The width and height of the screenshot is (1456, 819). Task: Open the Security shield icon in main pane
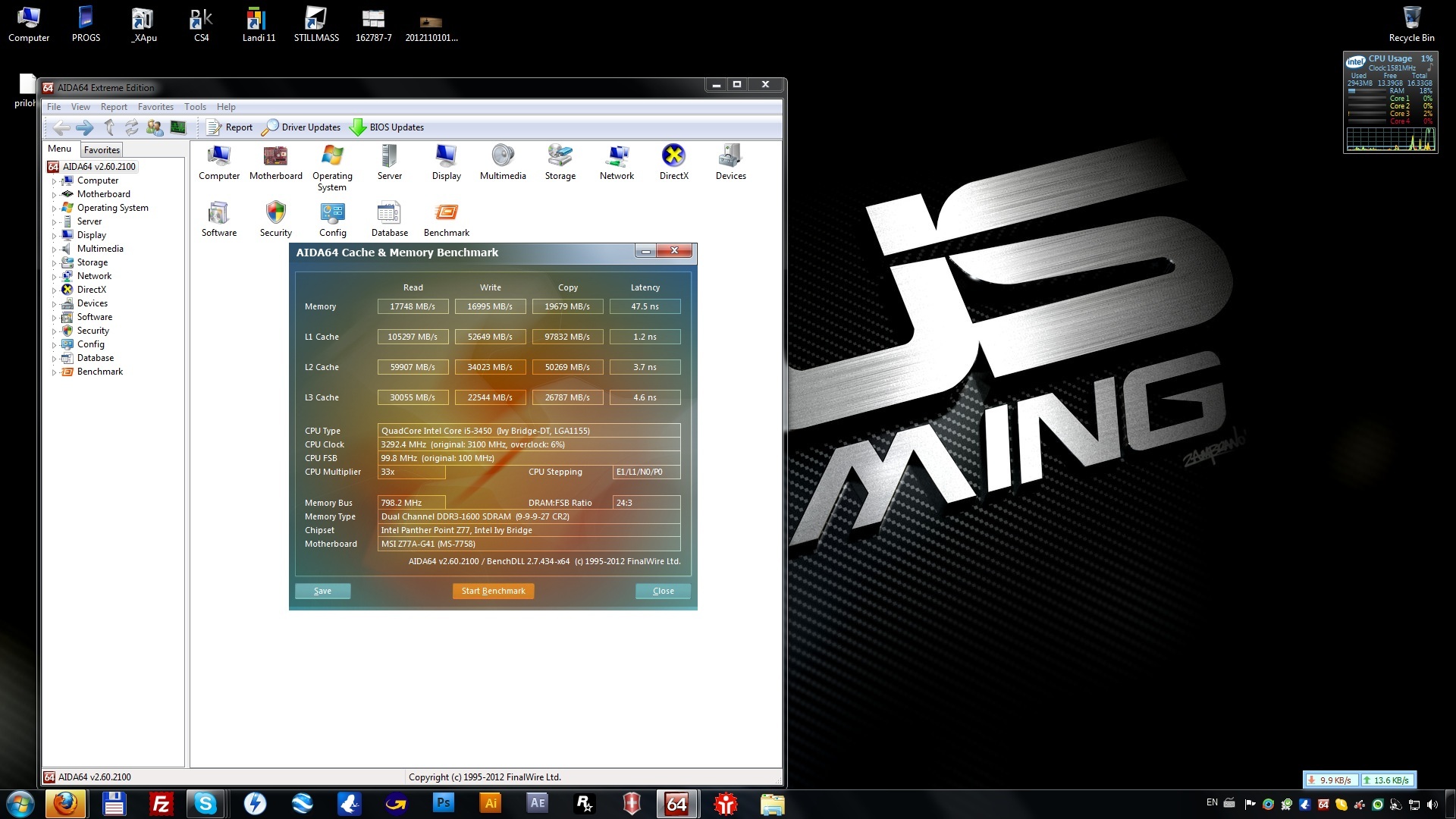click(275, 219)
